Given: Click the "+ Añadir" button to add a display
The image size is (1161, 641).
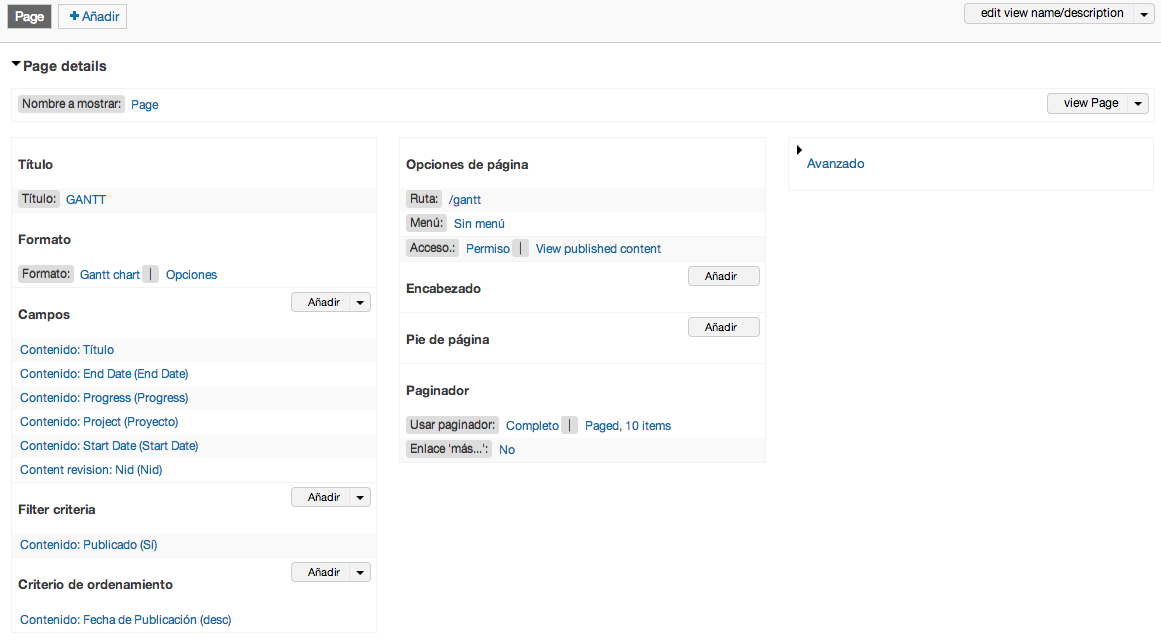Looking at the screenshot, I should [x=92, y=16].
